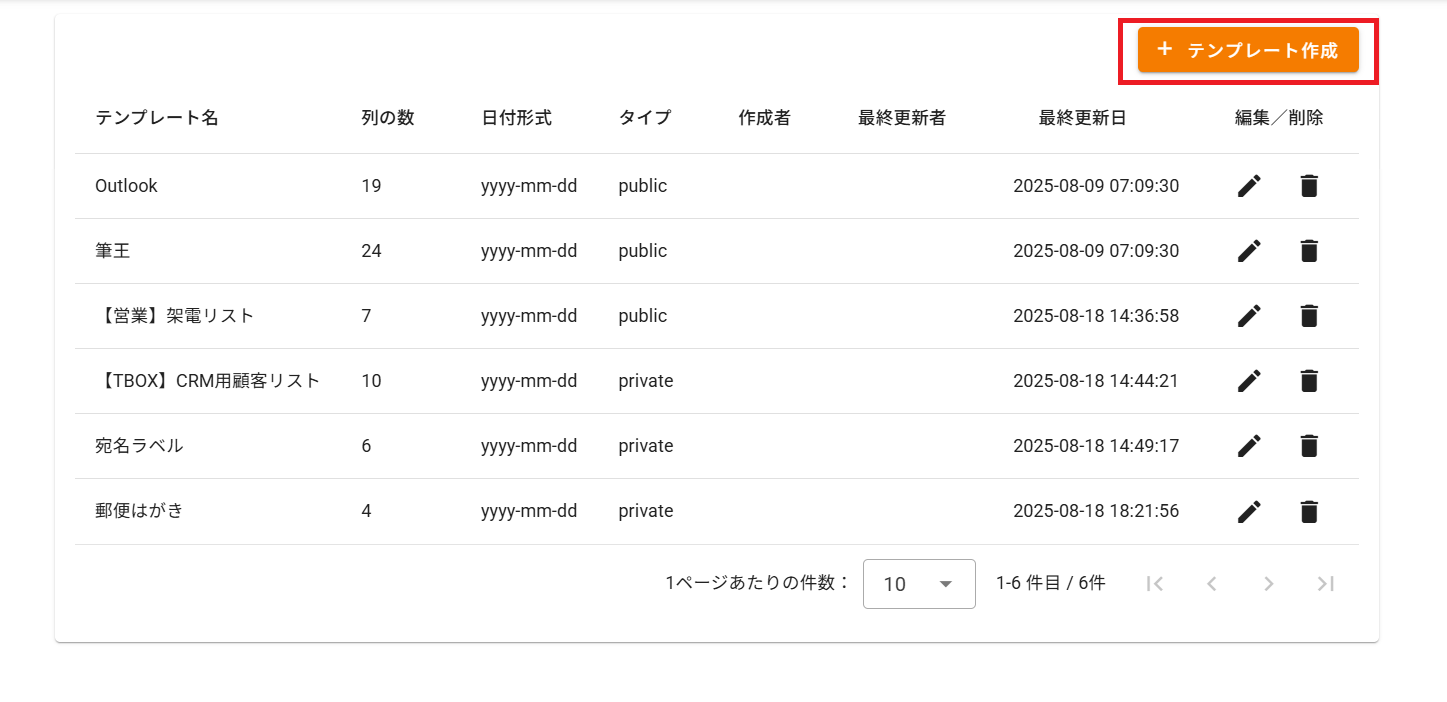Go to the previous page
Image resolution: width=1447 pixels, height=702 pixels.
pos(1212,584)
